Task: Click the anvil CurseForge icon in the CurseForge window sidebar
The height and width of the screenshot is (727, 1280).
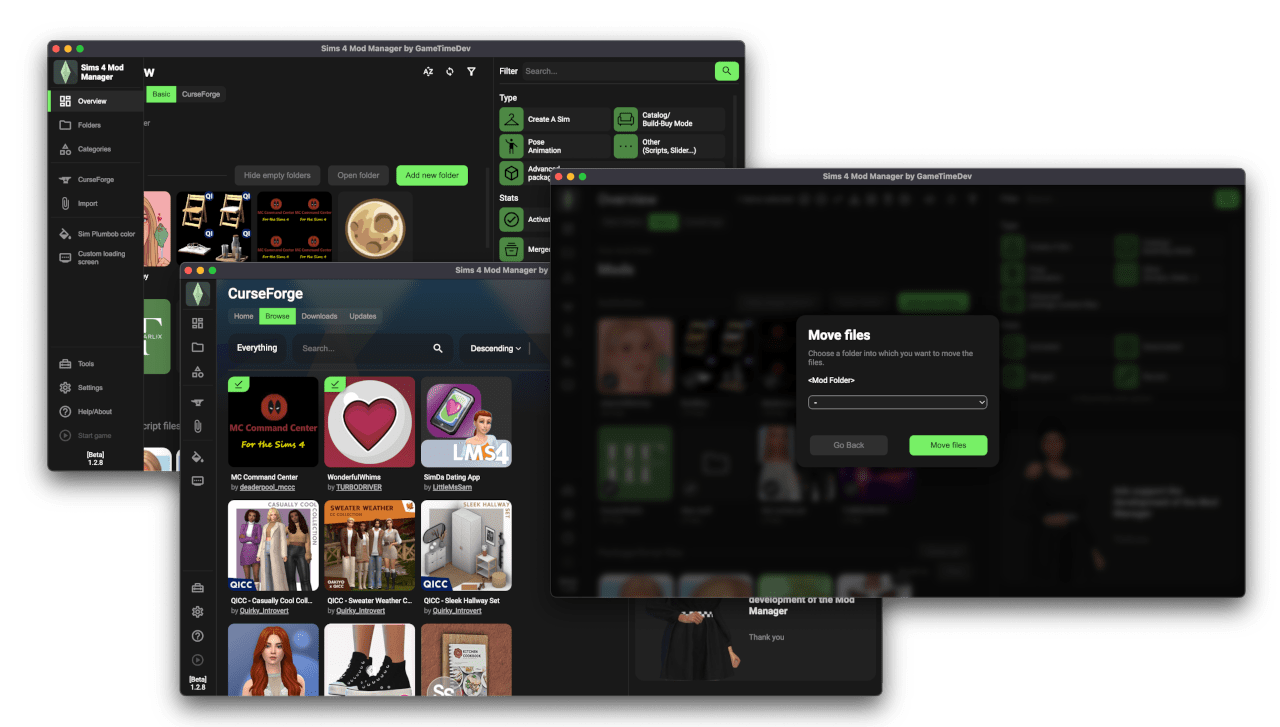Action: click(x=198, y=402)
